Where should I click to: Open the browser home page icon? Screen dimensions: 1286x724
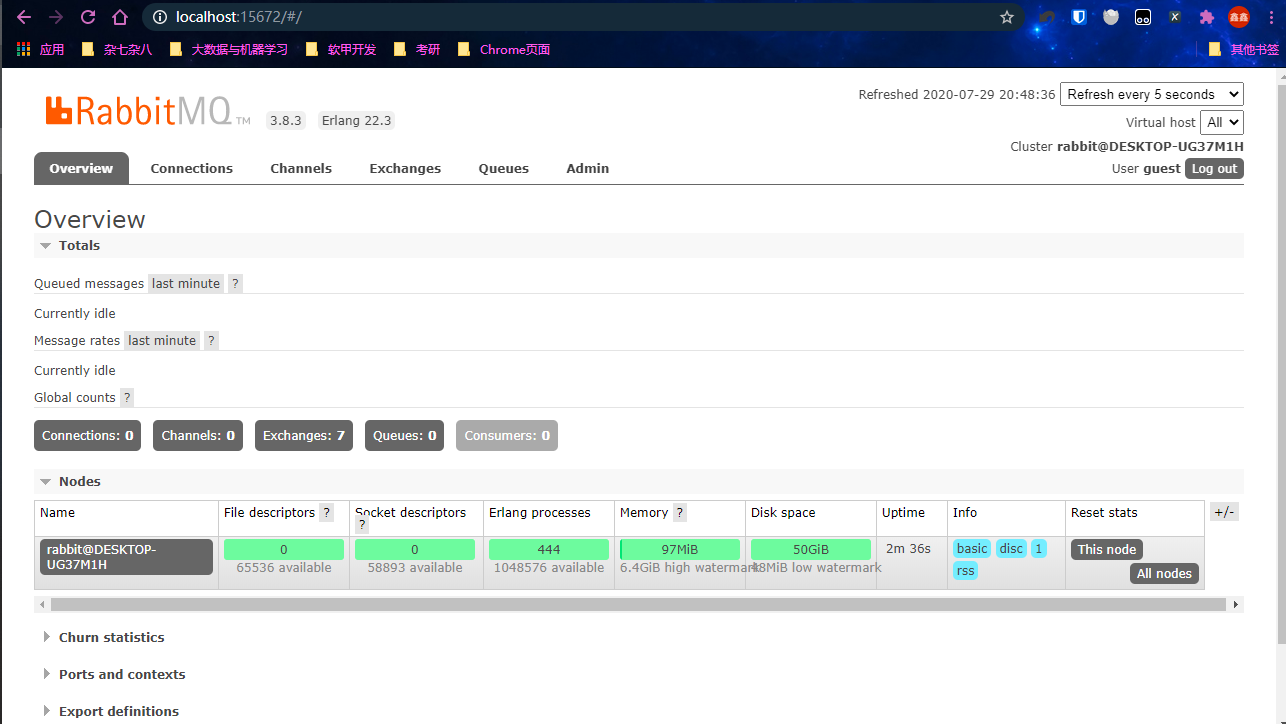(120, 17)
